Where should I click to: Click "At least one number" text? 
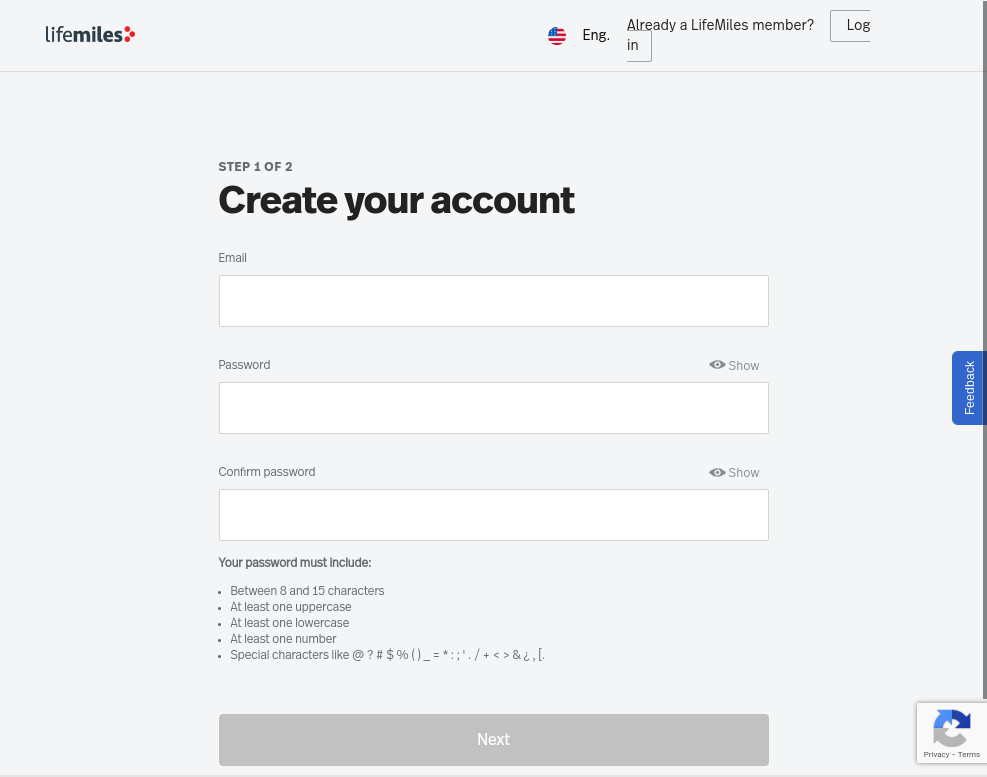click(x=283, y=638)
